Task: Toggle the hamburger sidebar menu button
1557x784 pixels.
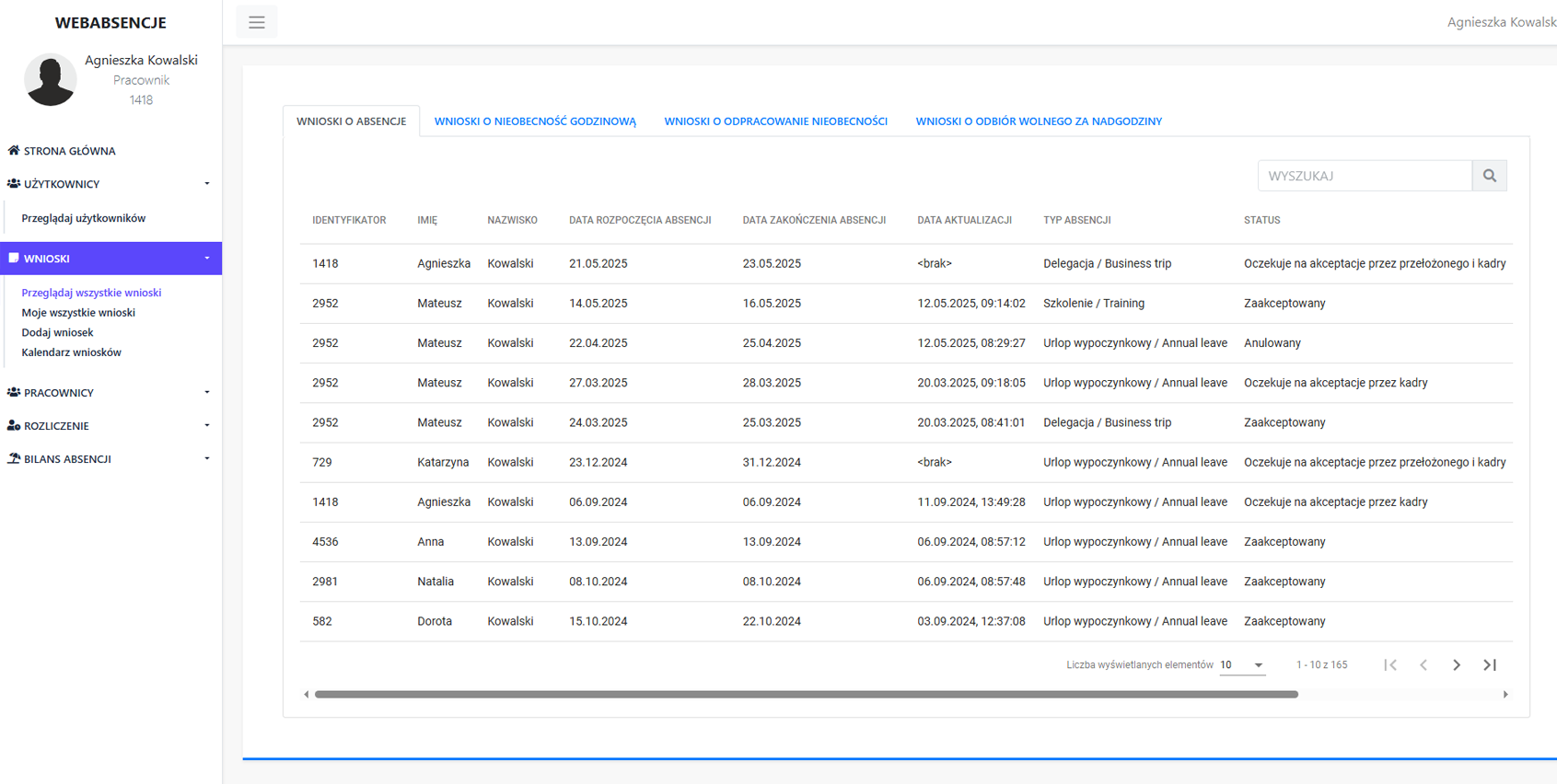Action: (257, 22)
